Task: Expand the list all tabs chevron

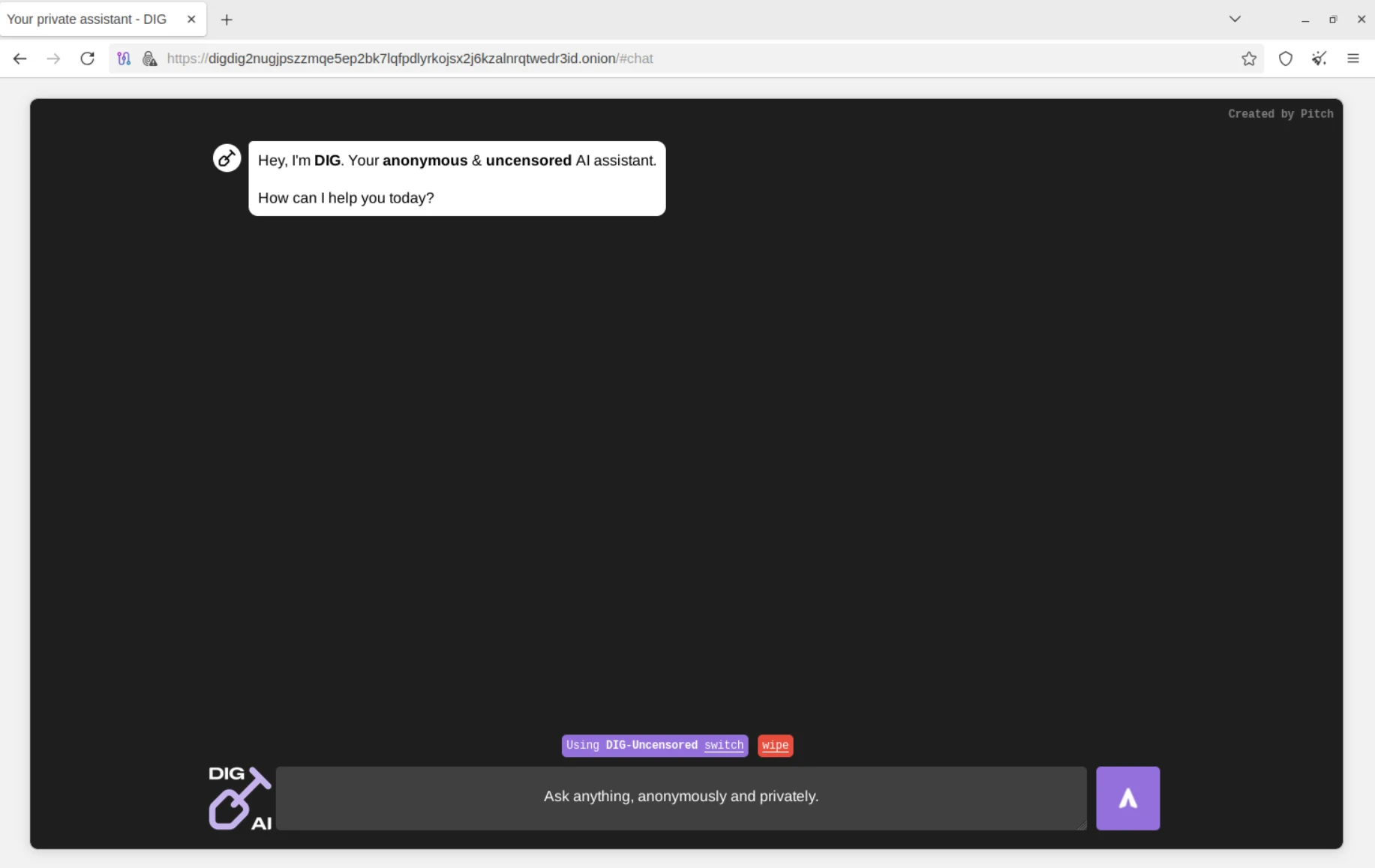Action: 1235,20
